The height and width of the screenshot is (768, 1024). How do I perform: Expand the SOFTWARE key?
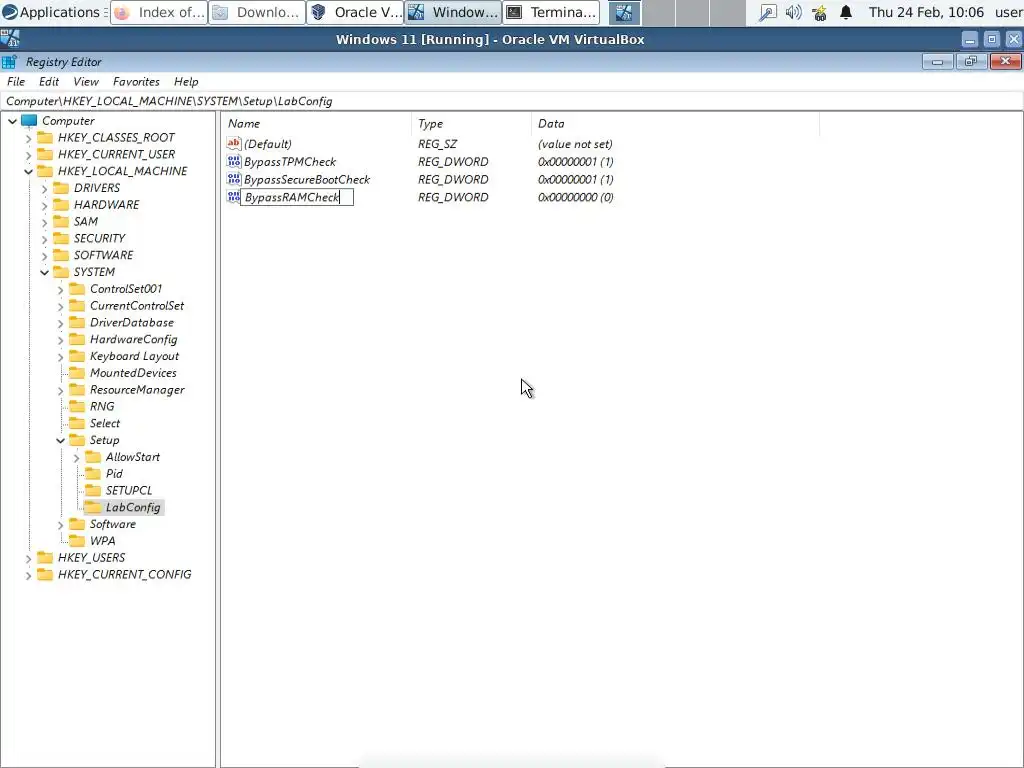(x=44, y=255)
